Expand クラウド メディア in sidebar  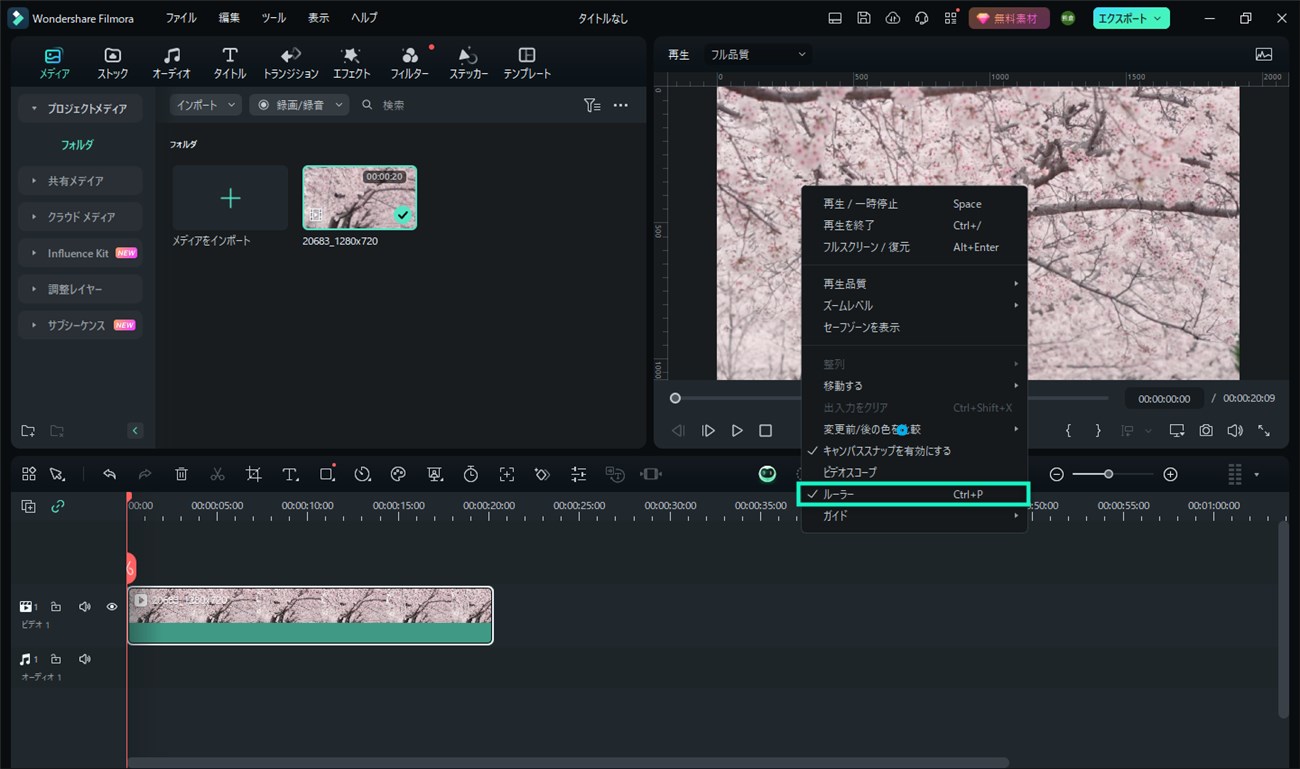point(80,217)
